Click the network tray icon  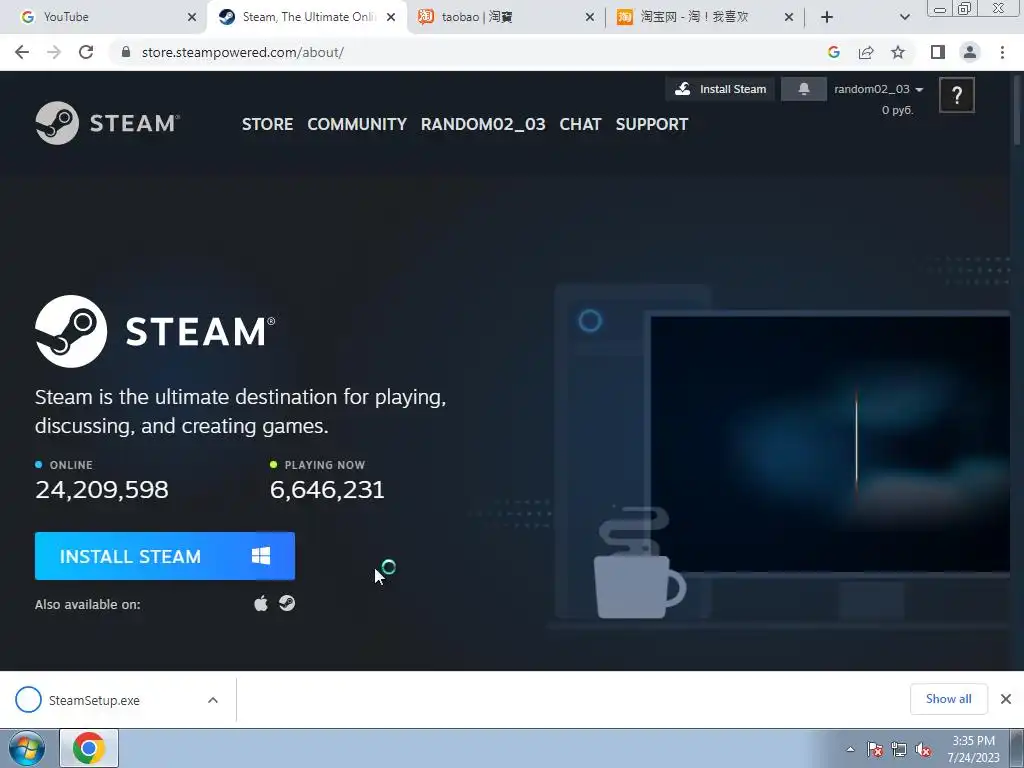899,749
